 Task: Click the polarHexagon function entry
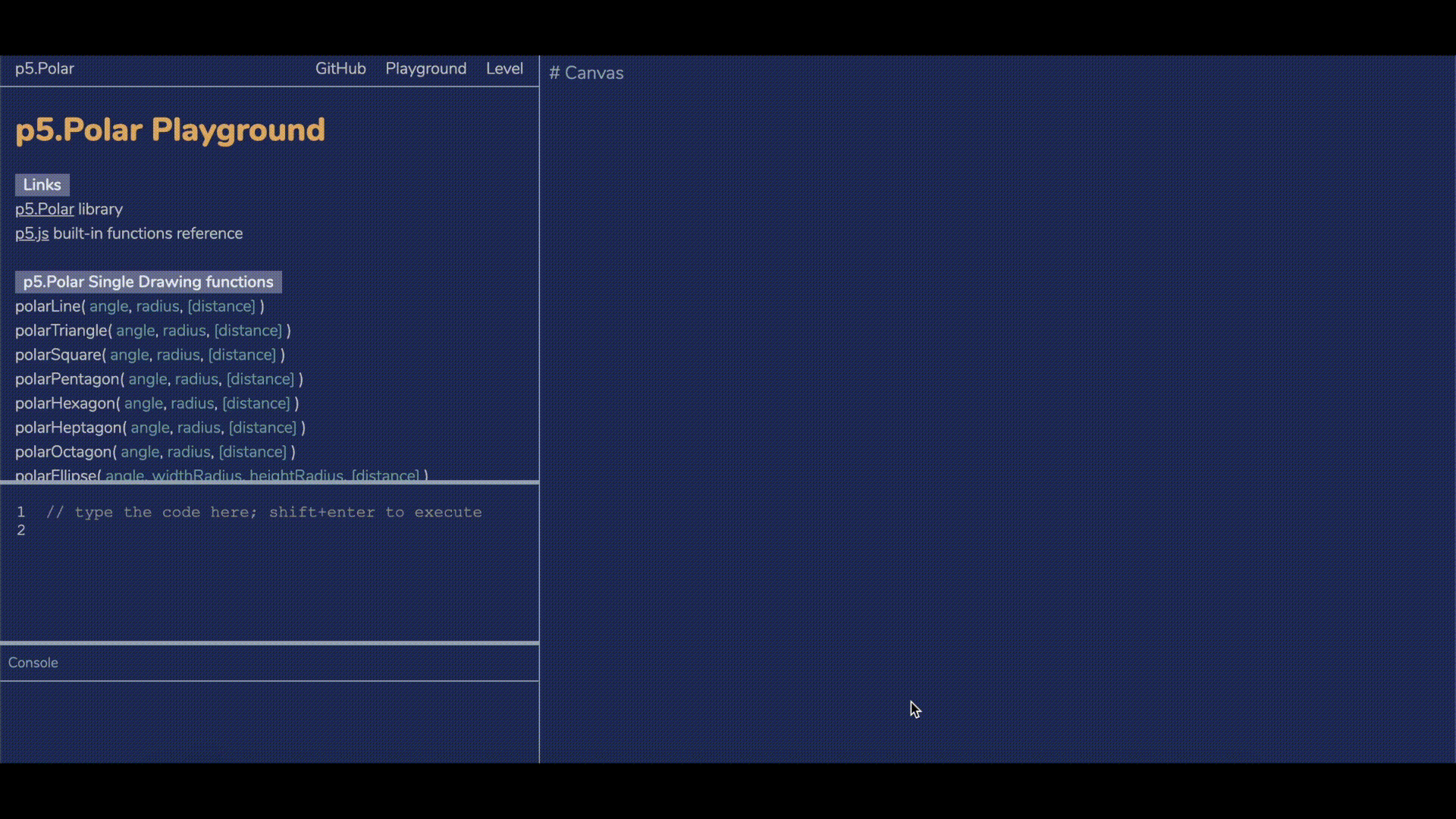[x=66, y=403]
